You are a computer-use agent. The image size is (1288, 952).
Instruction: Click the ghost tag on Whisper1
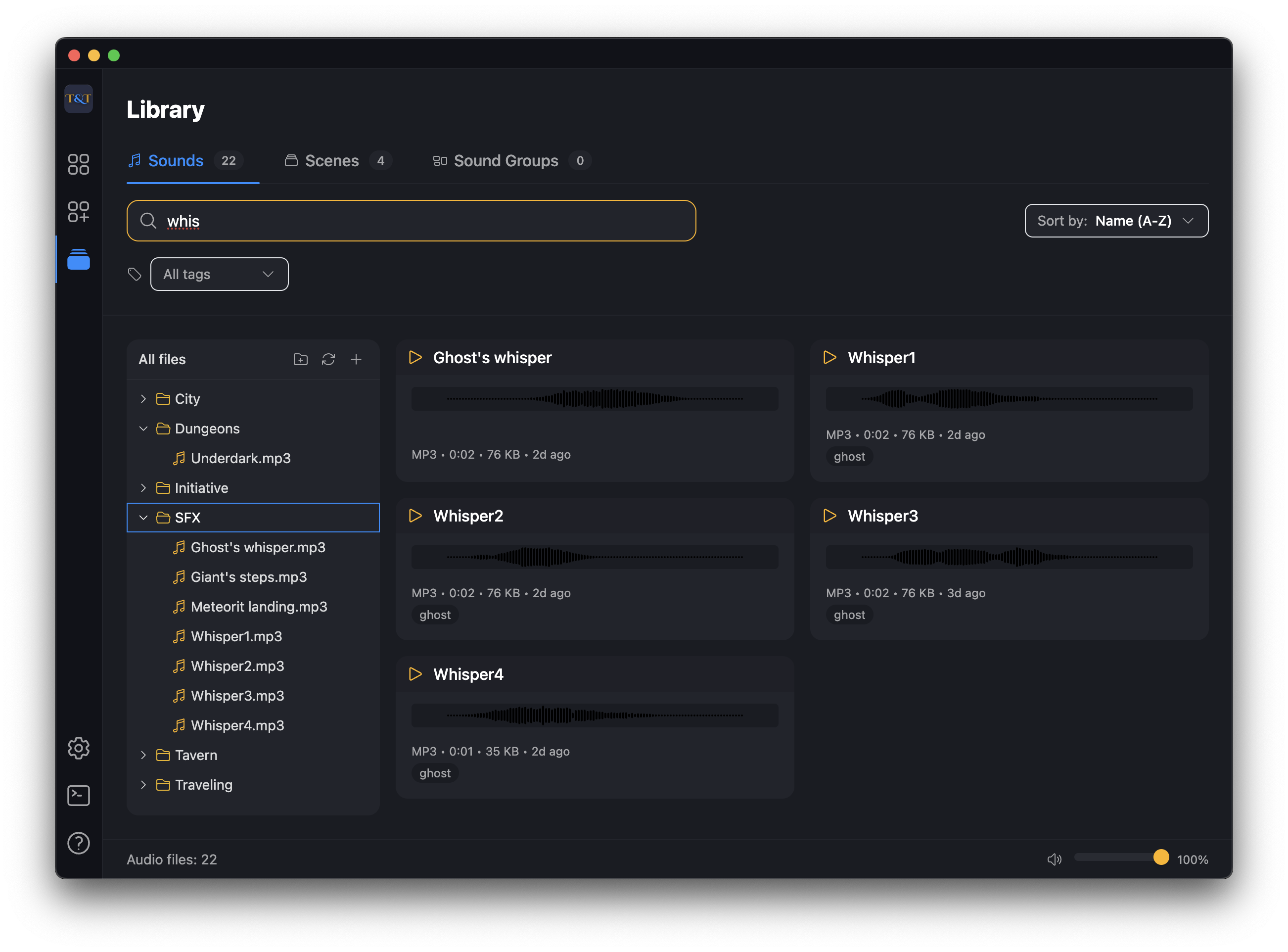tap(849, 456)
